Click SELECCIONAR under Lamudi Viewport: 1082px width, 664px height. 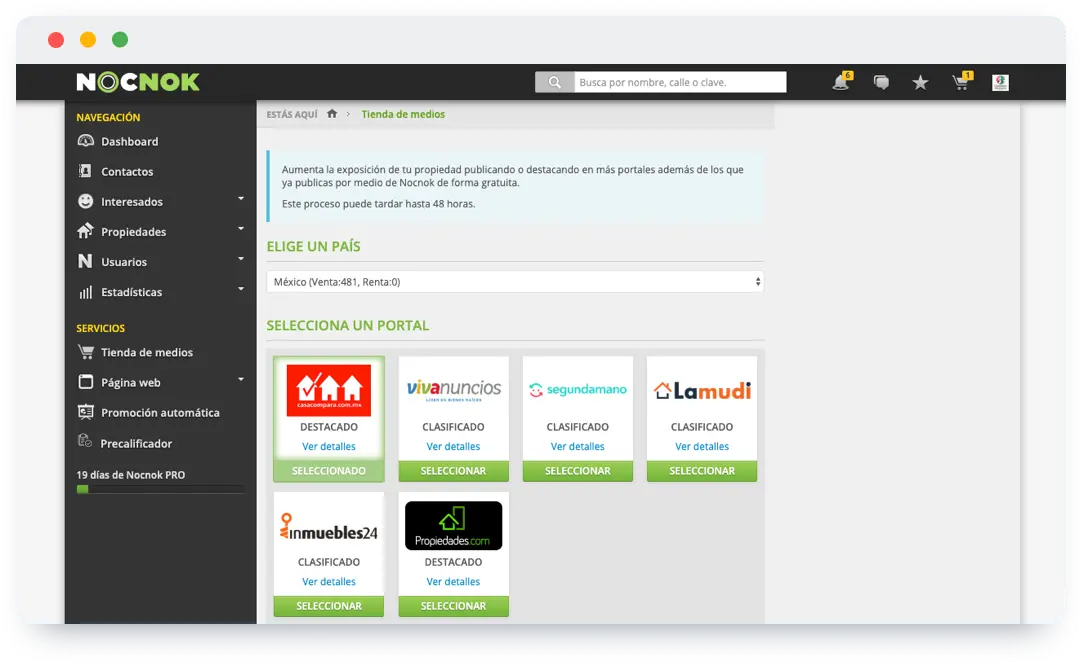click(x=702, y=471)
